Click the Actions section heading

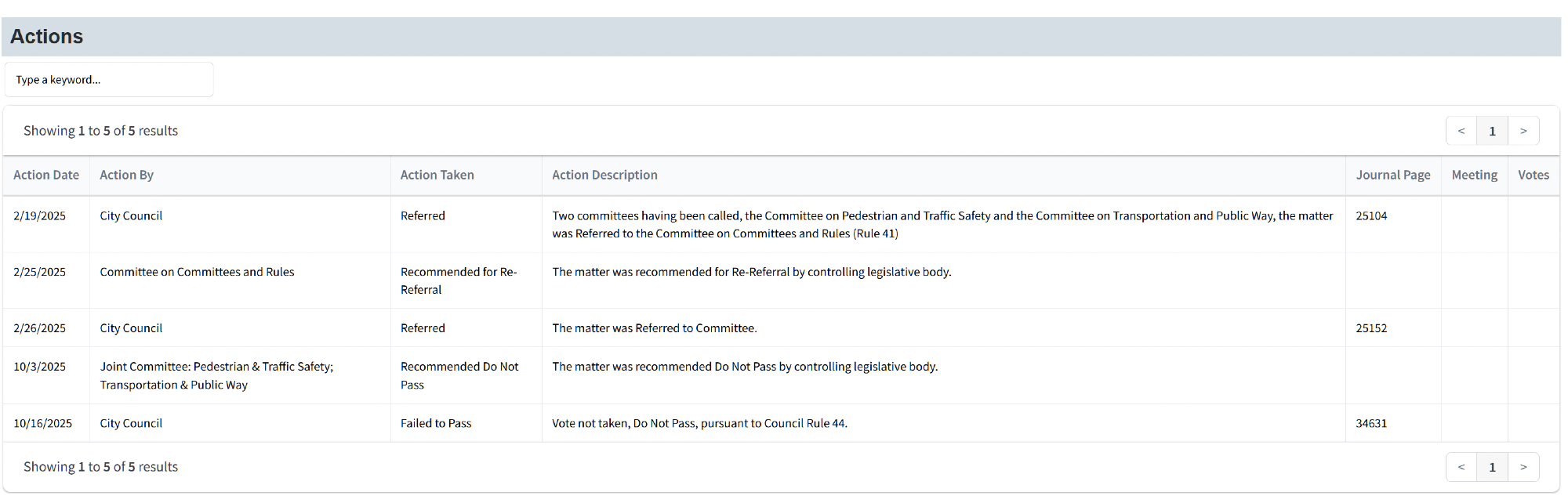pyautogui.click(x=47, y=37)
